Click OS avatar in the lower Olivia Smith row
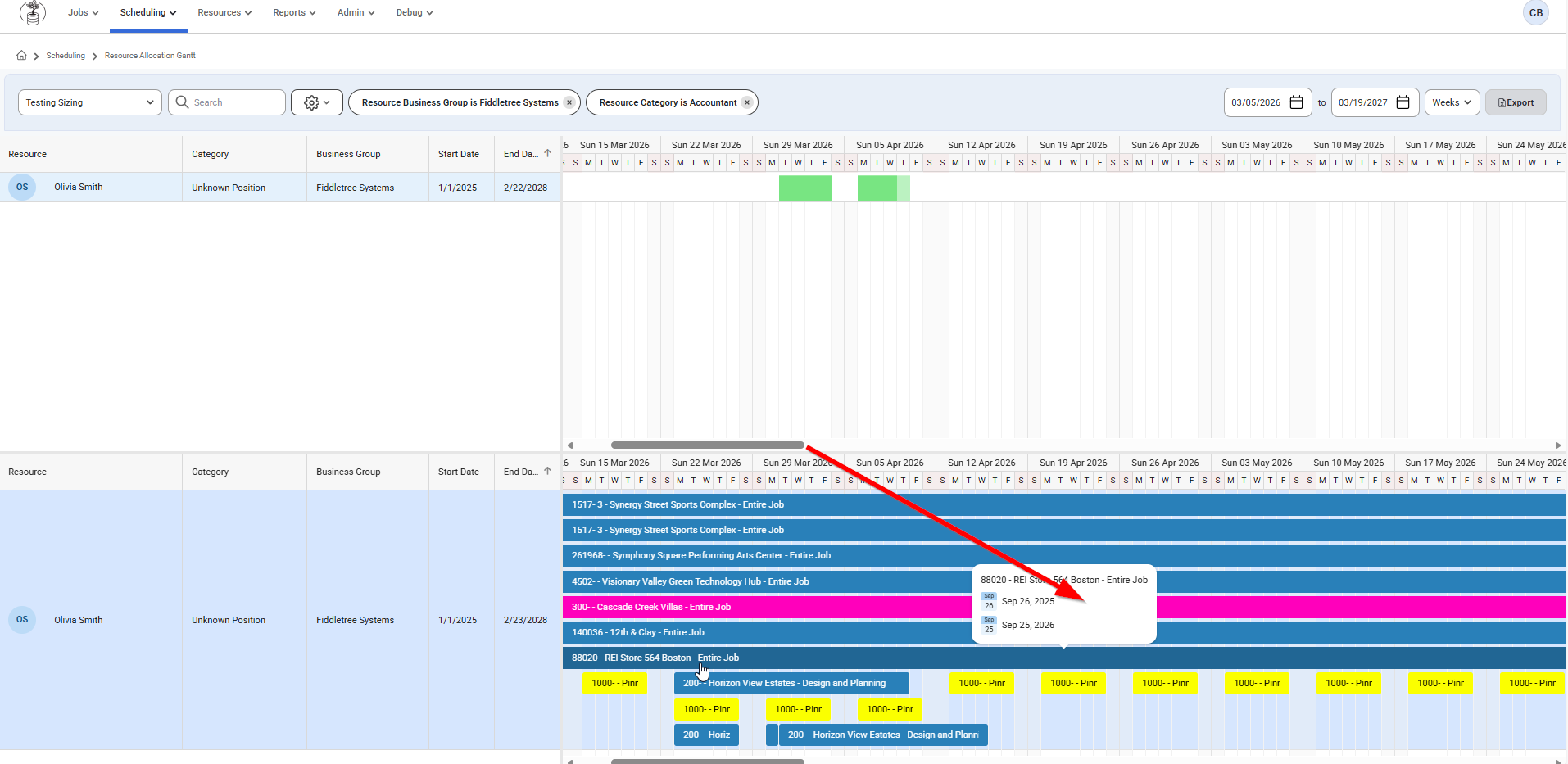Screen dimensions: 1568x764 click(22, 619)
